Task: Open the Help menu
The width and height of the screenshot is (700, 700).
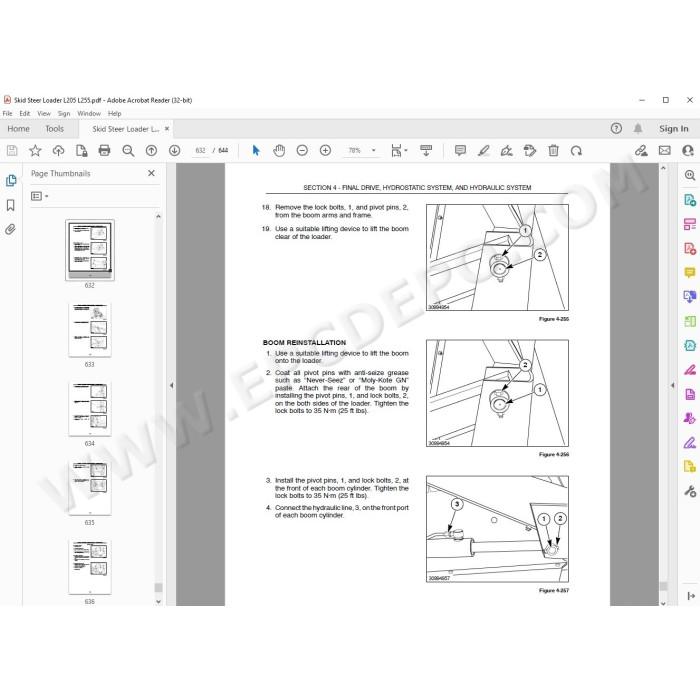Action: coord(114,113)
